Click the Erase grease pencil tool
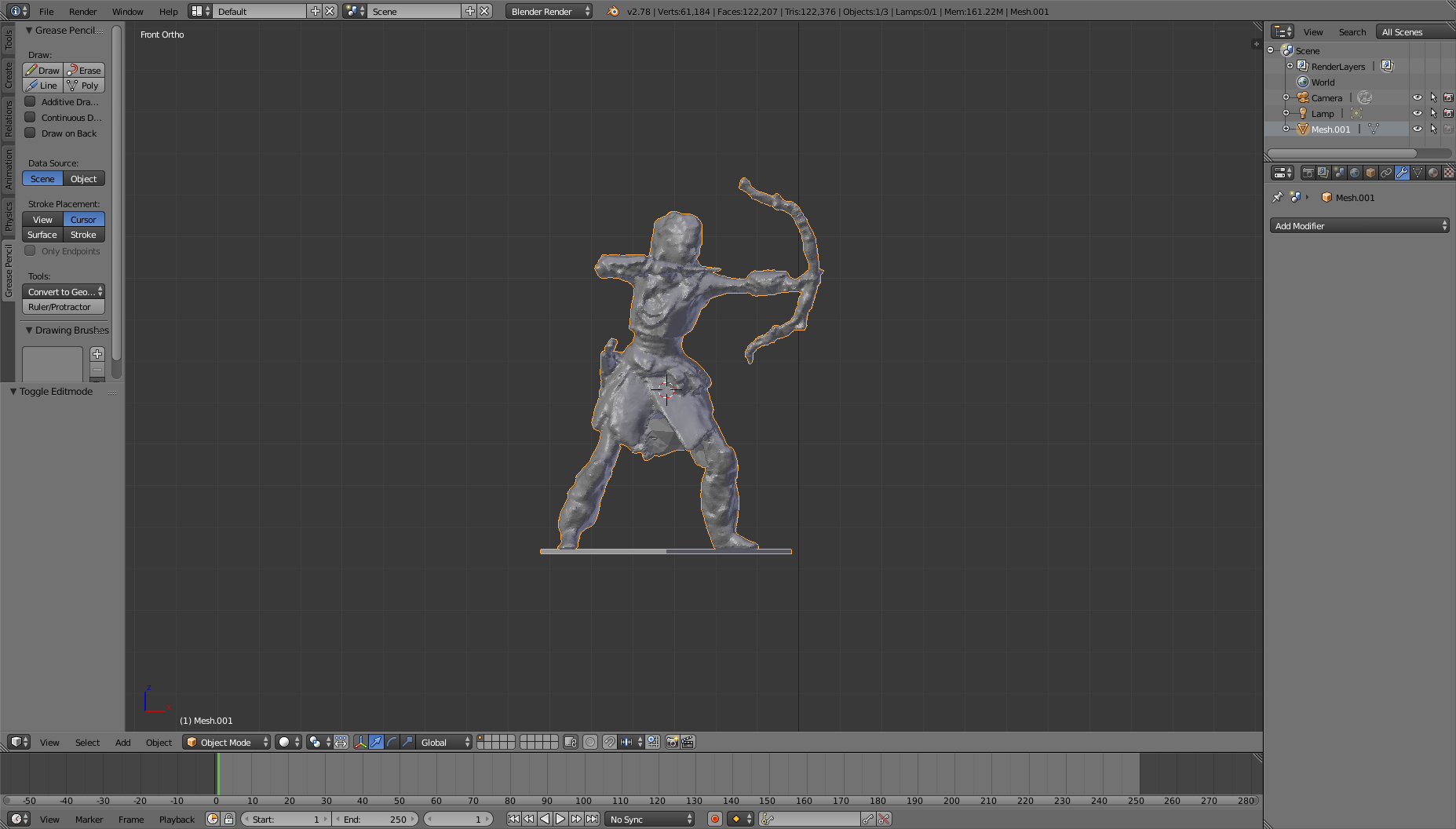1456x829 pixels. click(84, 70)
